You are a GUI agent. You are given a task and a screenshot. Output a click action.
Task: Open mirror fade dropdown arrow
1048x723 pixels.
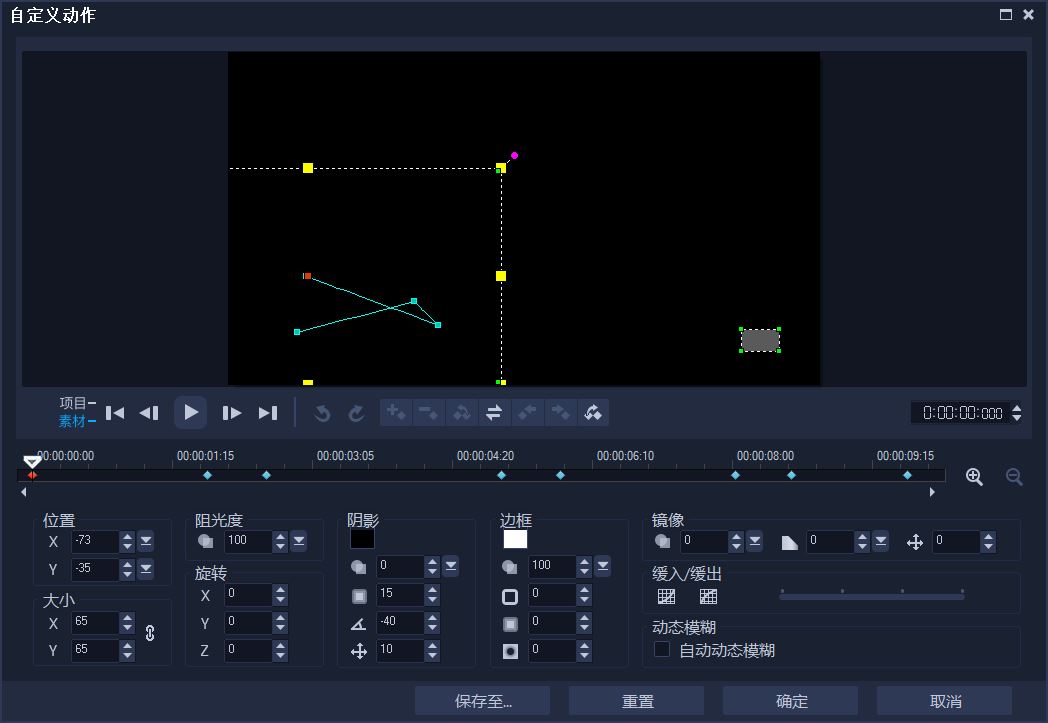click(x=881, y=541)
